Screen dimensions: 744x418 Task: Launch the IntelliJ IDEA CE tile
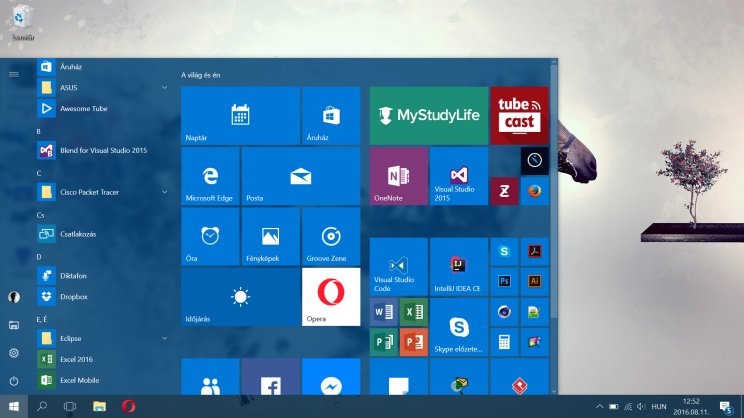pyautogui.click(x=458, y=267)
